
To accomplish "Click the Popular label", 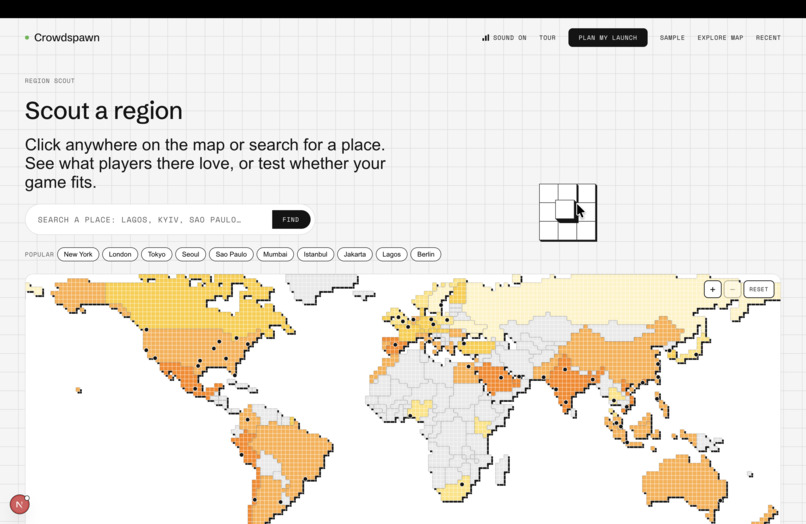I will pyautogui.click(x=39, y=255).
